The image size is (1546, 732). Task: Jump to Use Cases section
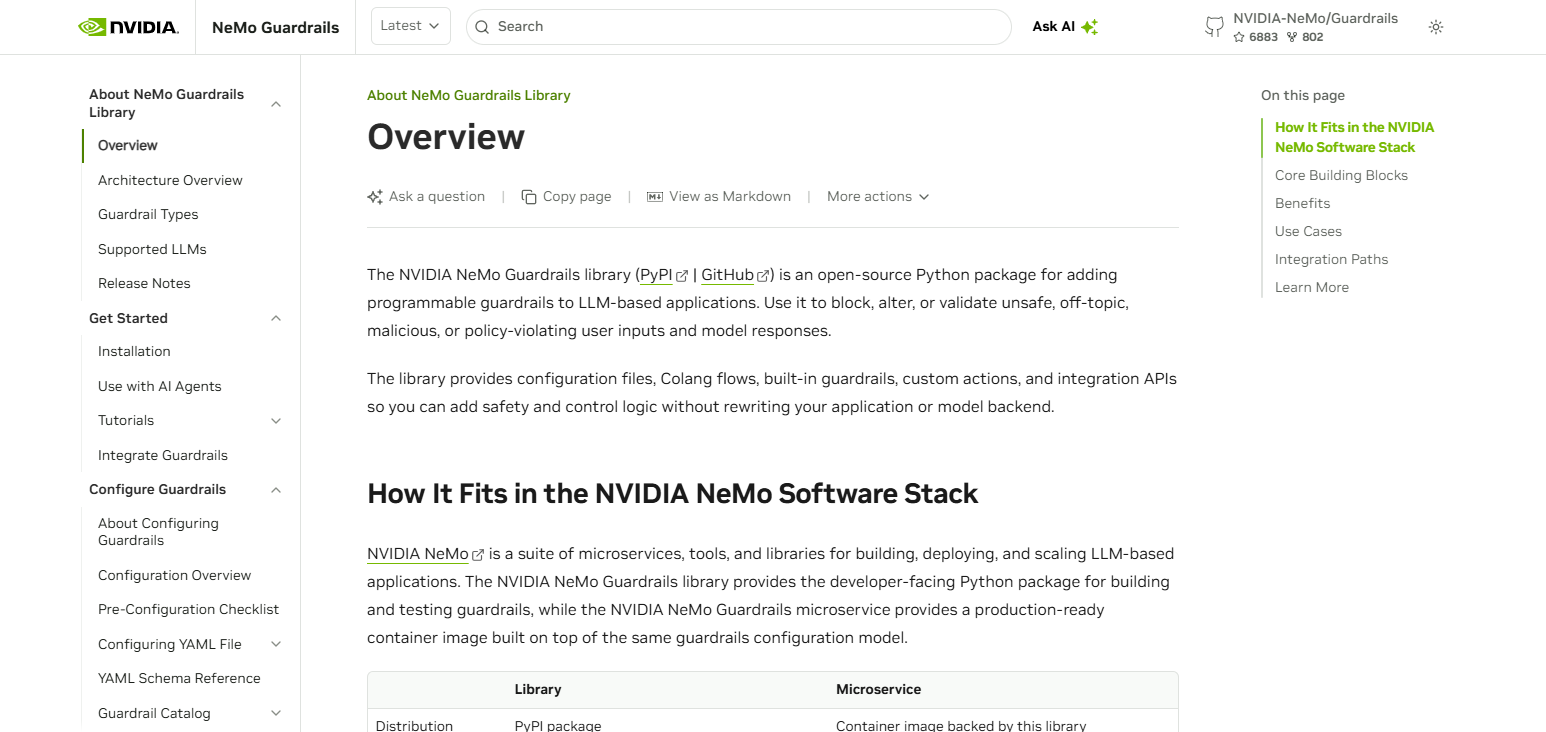[1308, 232]
